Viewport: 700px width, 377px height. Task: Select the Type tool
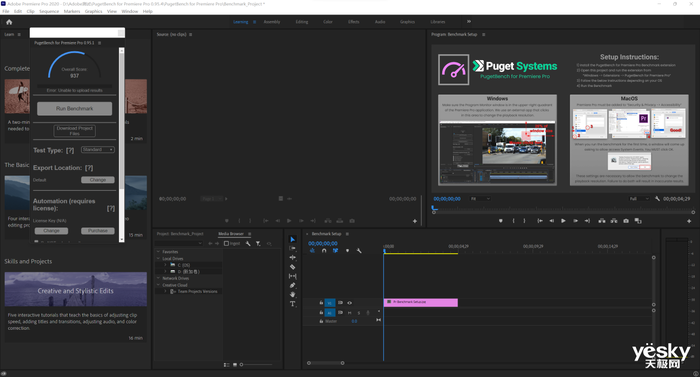[x=292, y=304]
